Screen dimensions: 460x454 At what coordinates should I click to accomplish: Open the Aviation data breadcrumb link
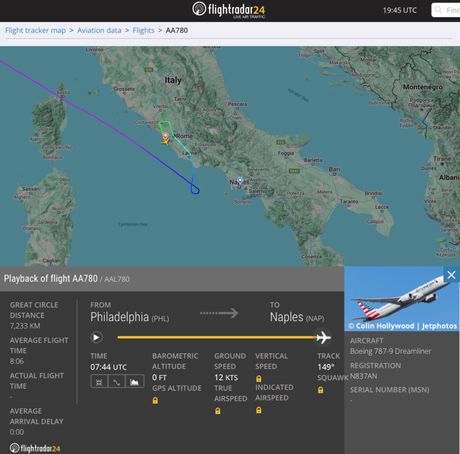(x=99, y=30)
